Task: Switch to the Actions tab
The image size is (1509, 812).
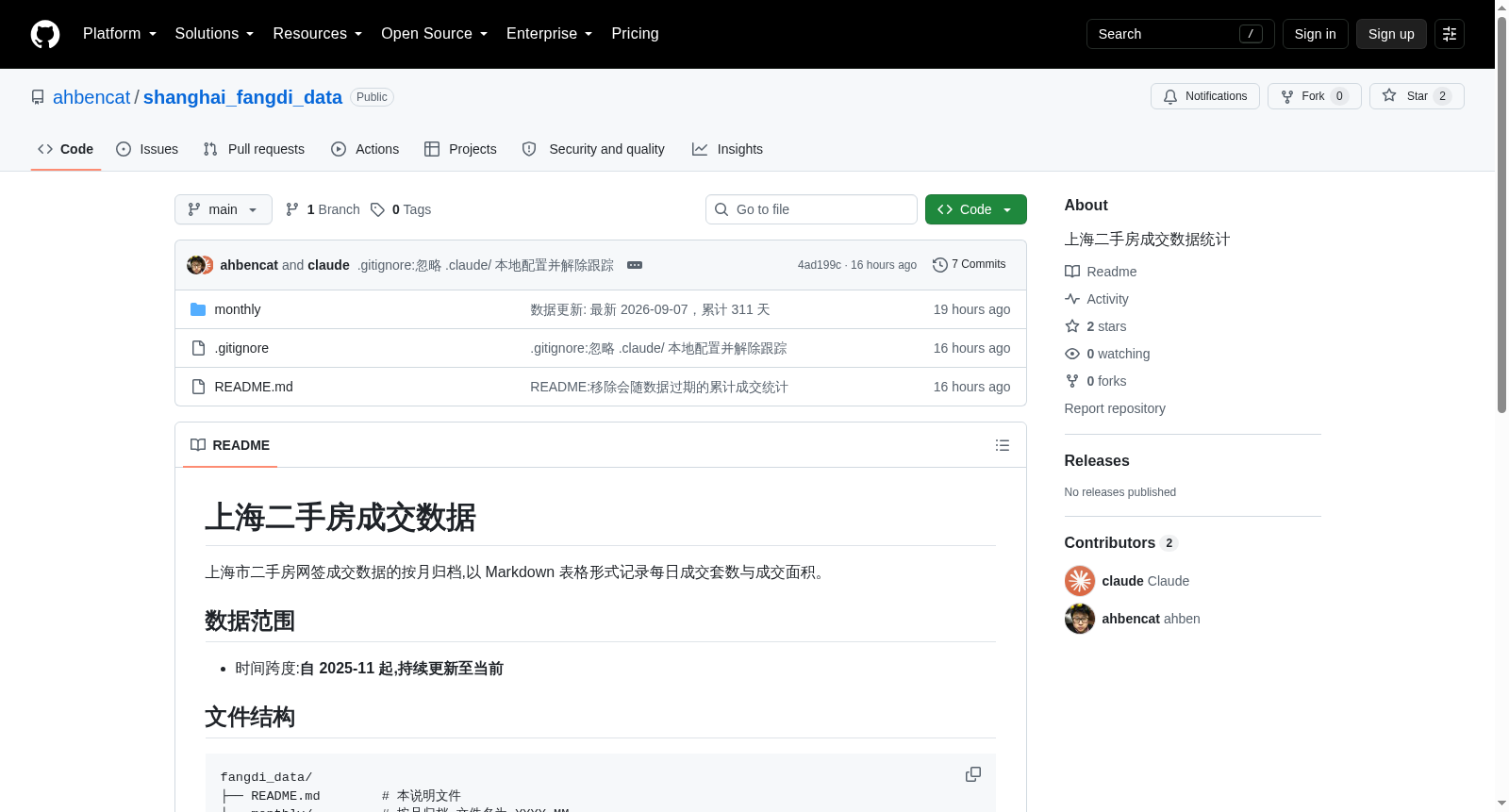Action: [365, 149]
